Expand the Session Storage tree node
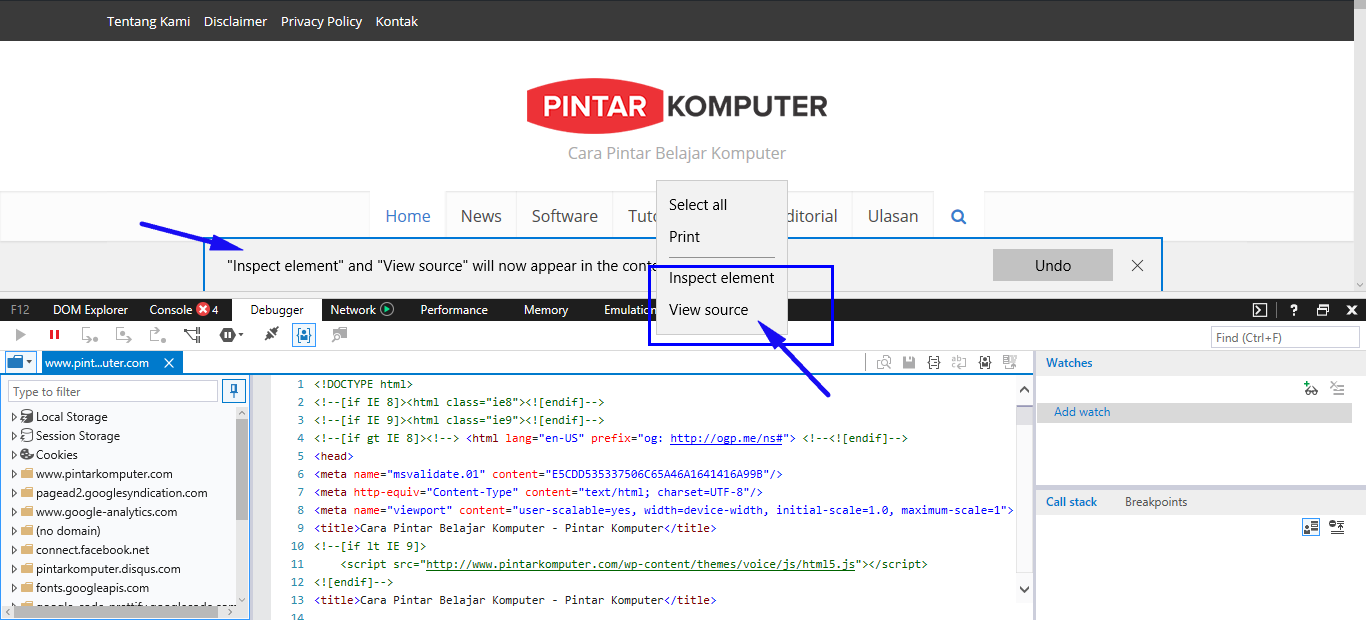The image size is (1366, 620). [x=14, y=436]
